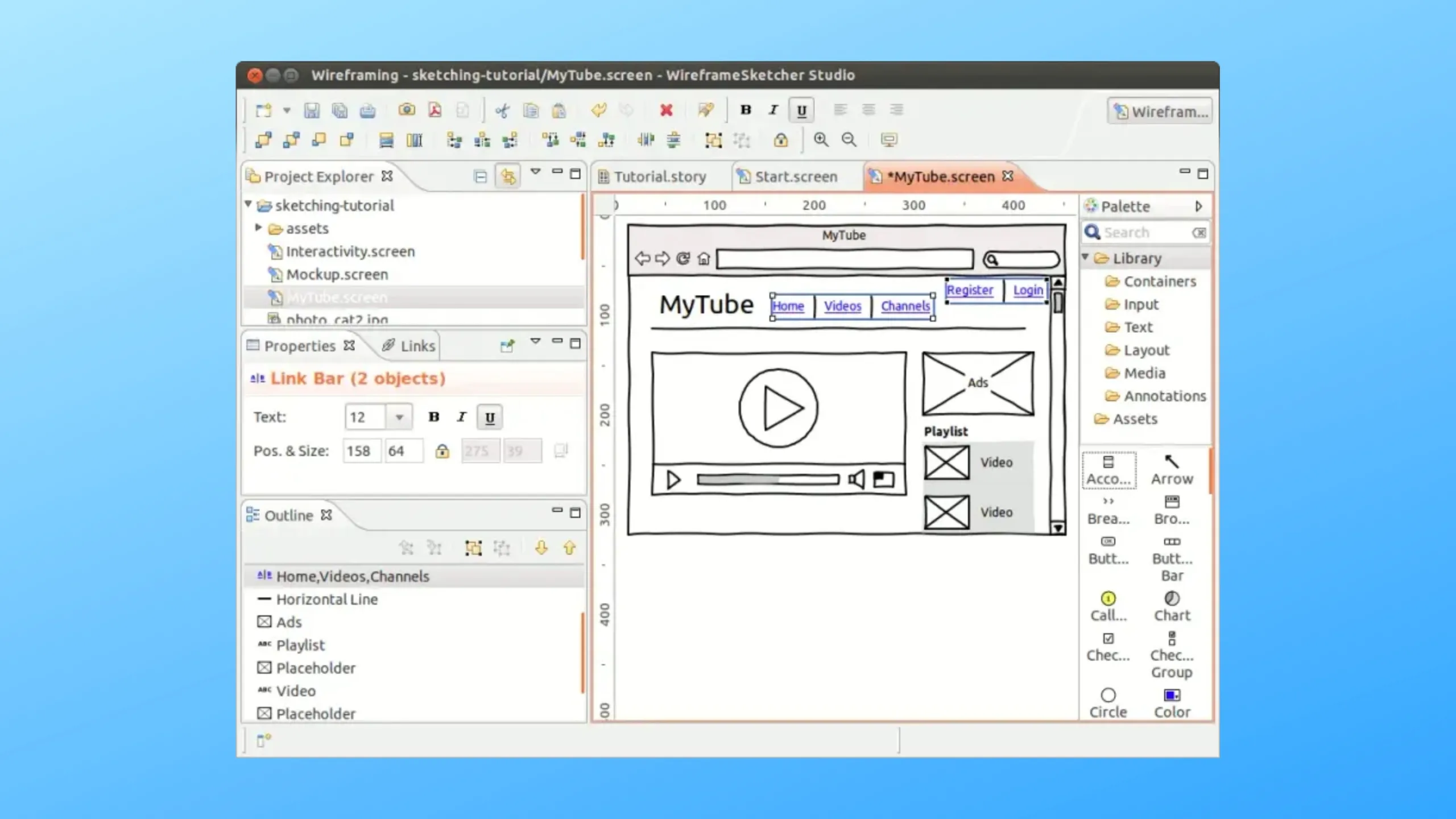The image size is (1456, 819).
Task: Click the Link with Editor icon in Project Explorer
Action: 508,176
